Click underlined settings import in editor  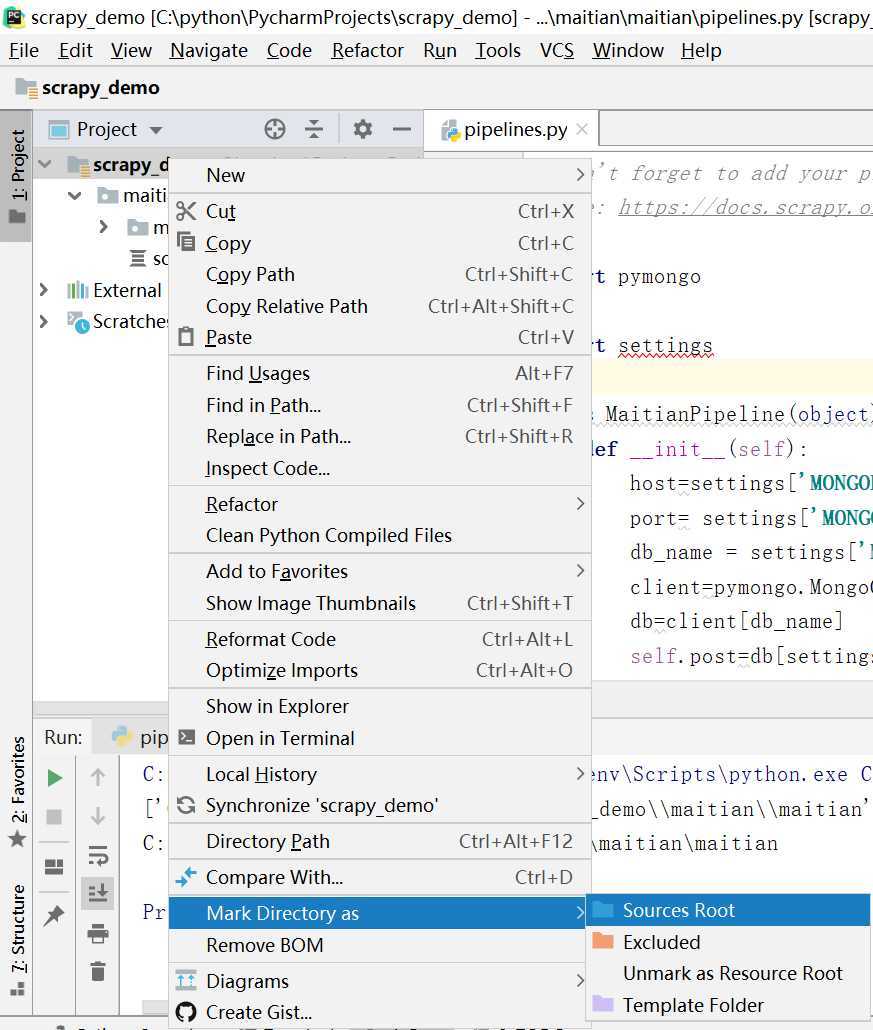pyautogui.click(x=665, y=346)
